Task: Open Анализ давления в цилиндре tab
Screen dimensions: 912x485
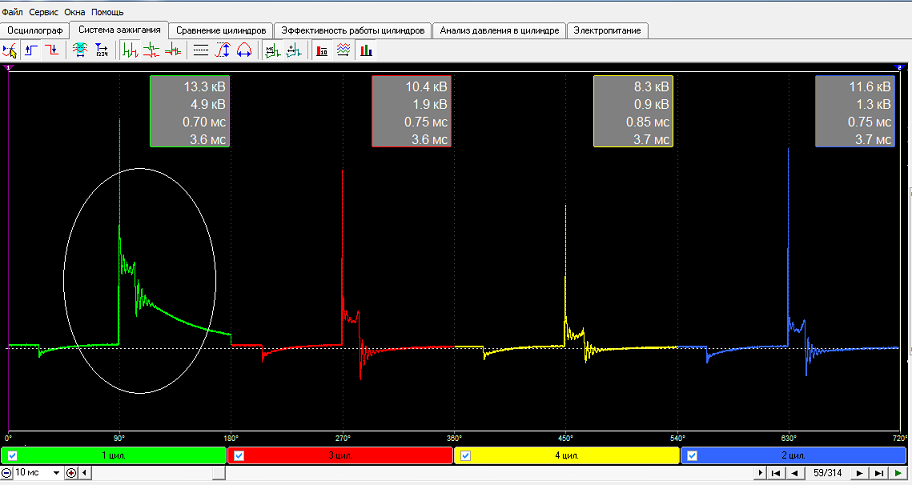Action: [499, 30]
